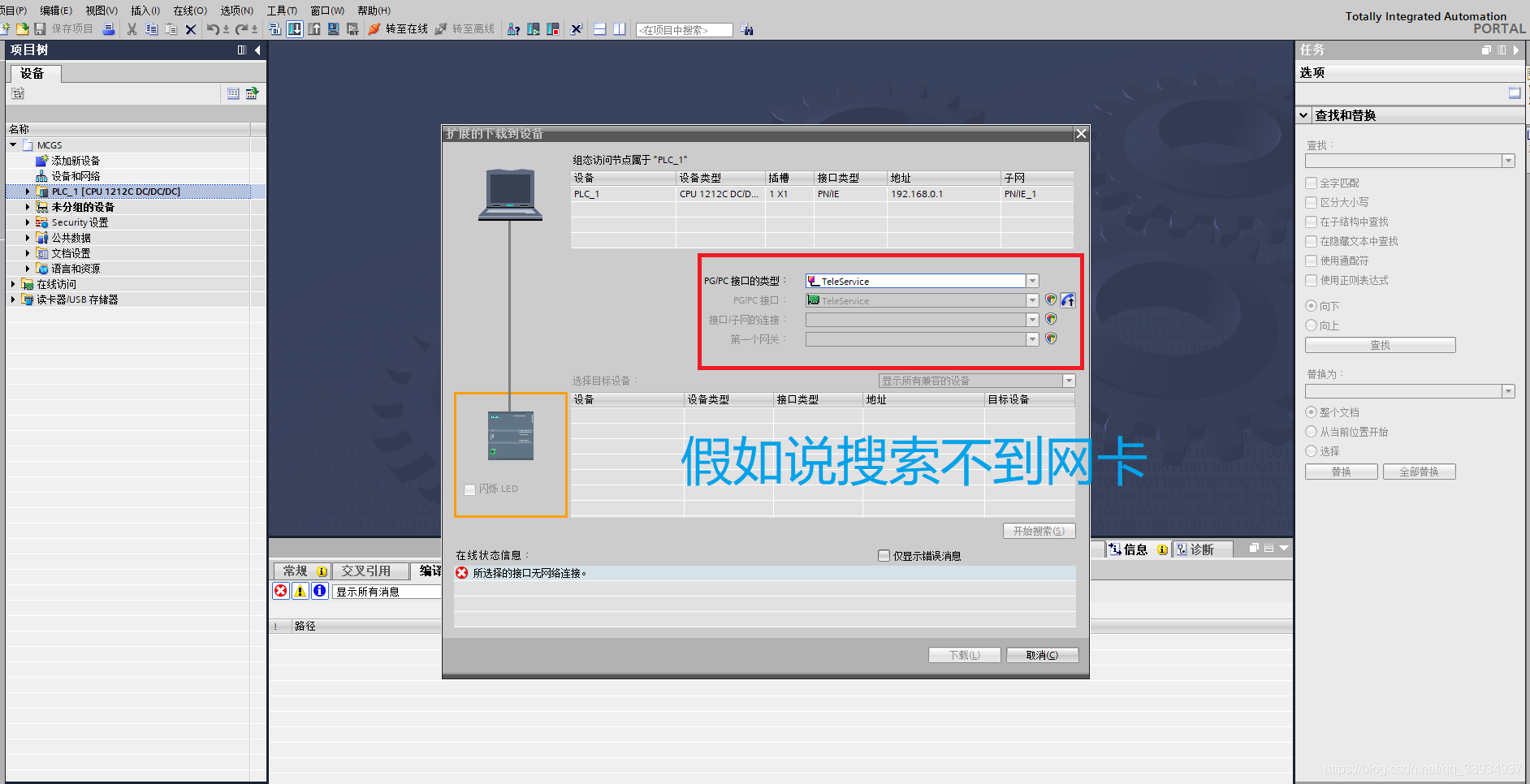Image resolution: width=1530 pixels, height=784 pixels.
Task: Click the start simulation icon
Action: (334, 29)
